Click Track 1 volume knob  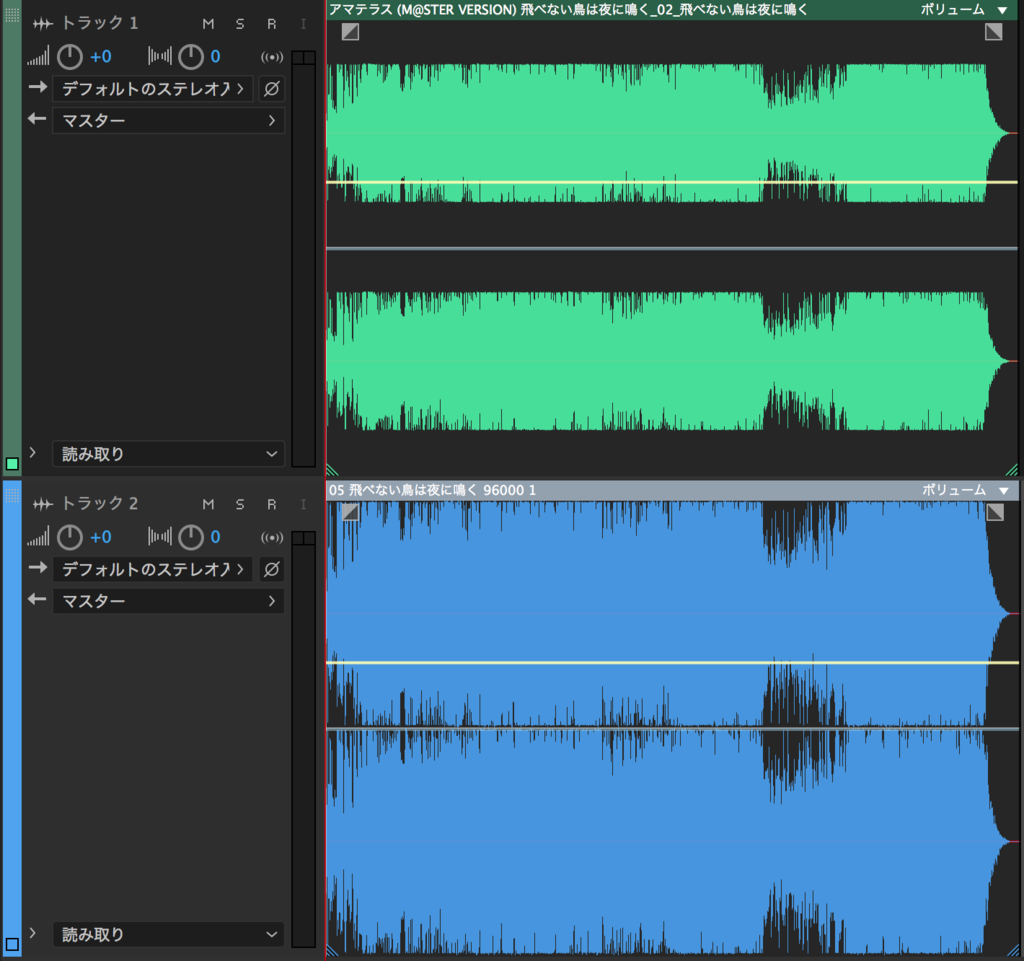[x=70, y=57]
